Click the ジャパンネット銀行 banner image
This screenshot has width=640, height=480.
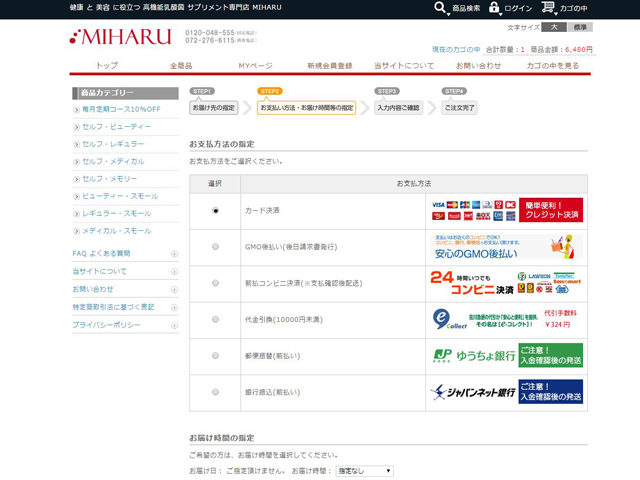pos(507,392)
